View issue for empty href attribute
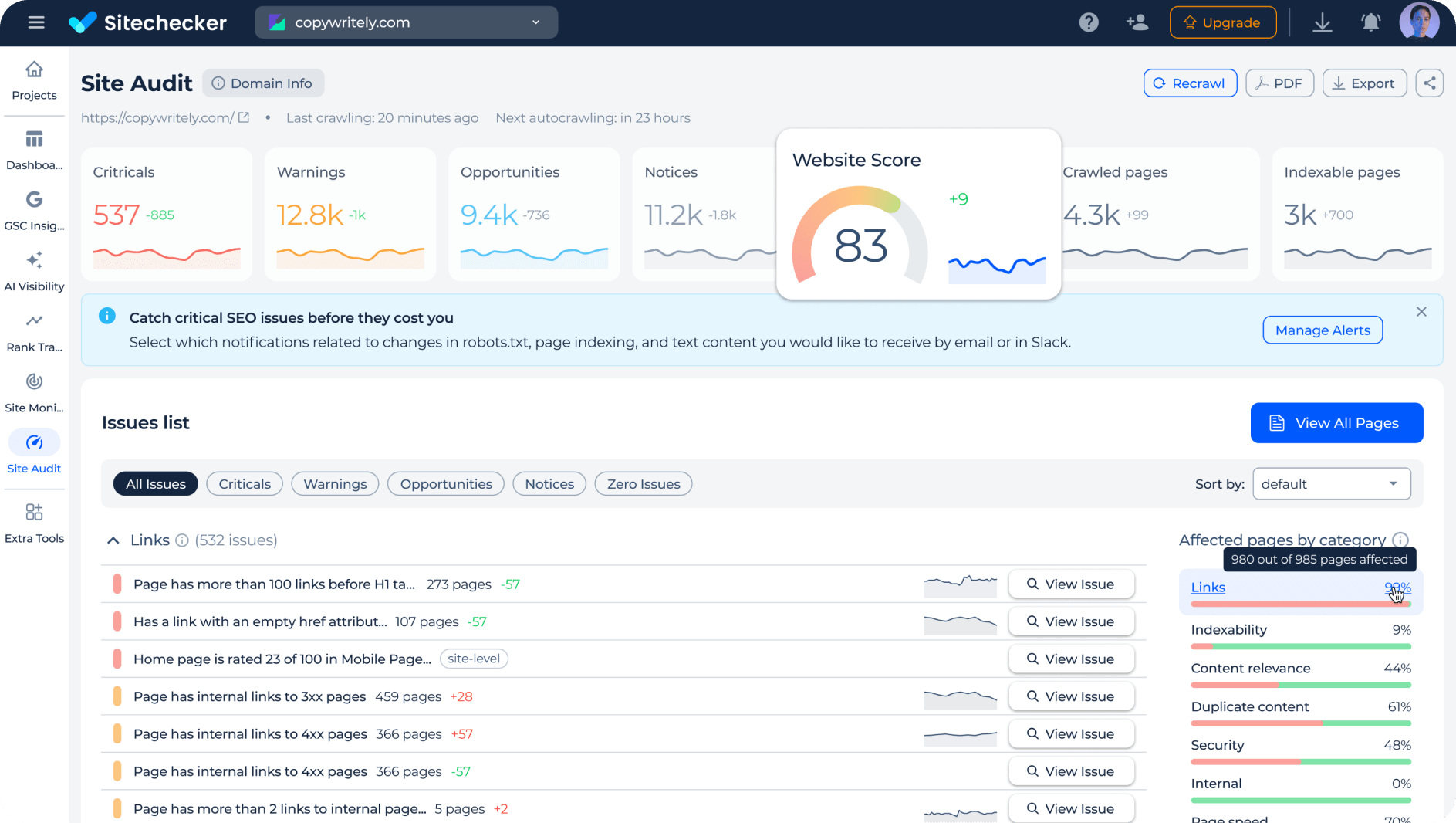The height and width of the screenshot is (823, 1456). (x=1071, y=621)
